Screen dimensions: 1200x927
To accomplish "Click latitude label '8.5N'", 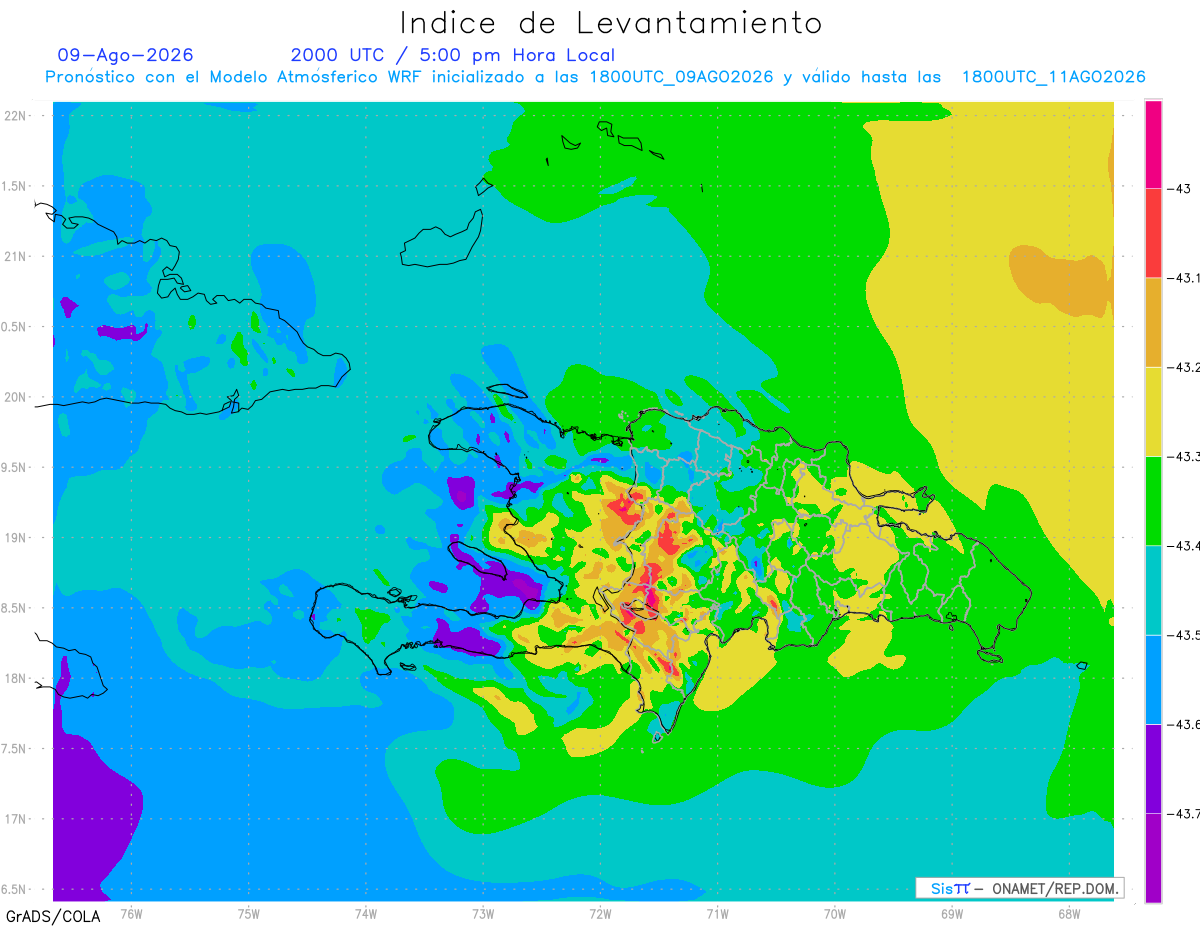I will 15,608.
